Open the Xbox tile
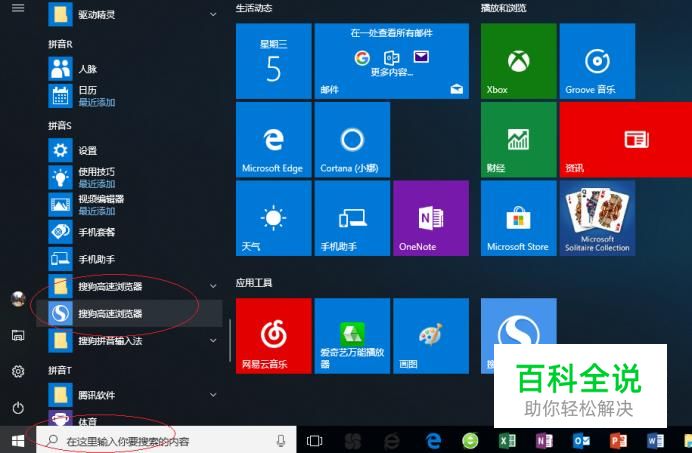The image size is (692, 453). [519, 61]
